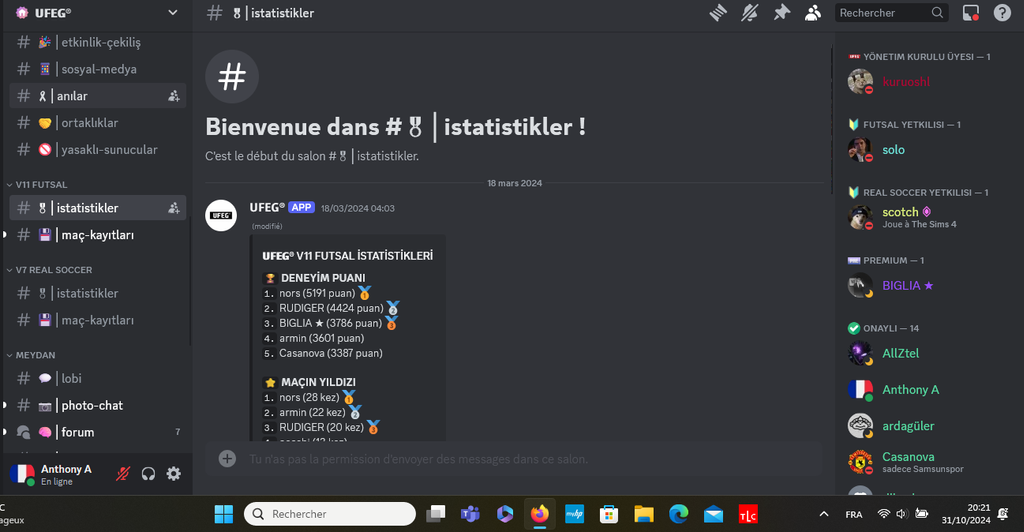1024x532 pixels.
Task: Toggle channel notification mute bell
Action: point(749,13)
